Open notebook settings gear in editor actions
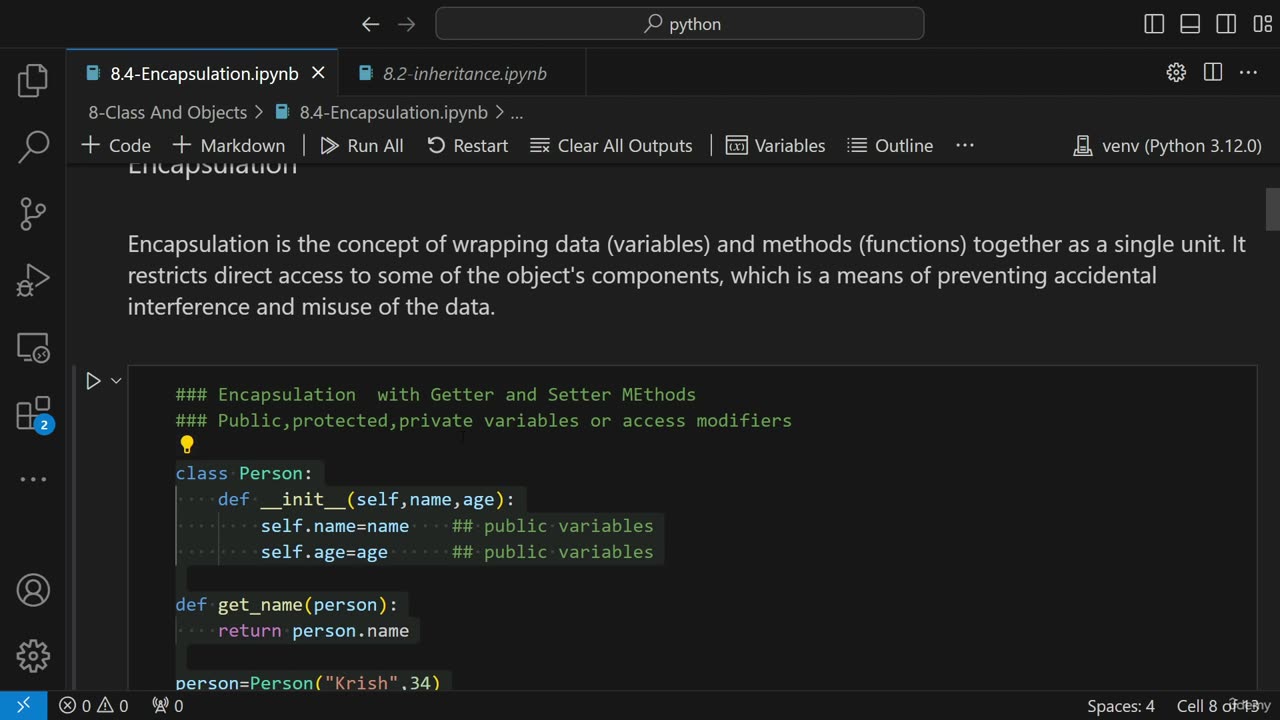Image resolution: width=1280 pixels, height=720 pixels. pos(1176,72)
